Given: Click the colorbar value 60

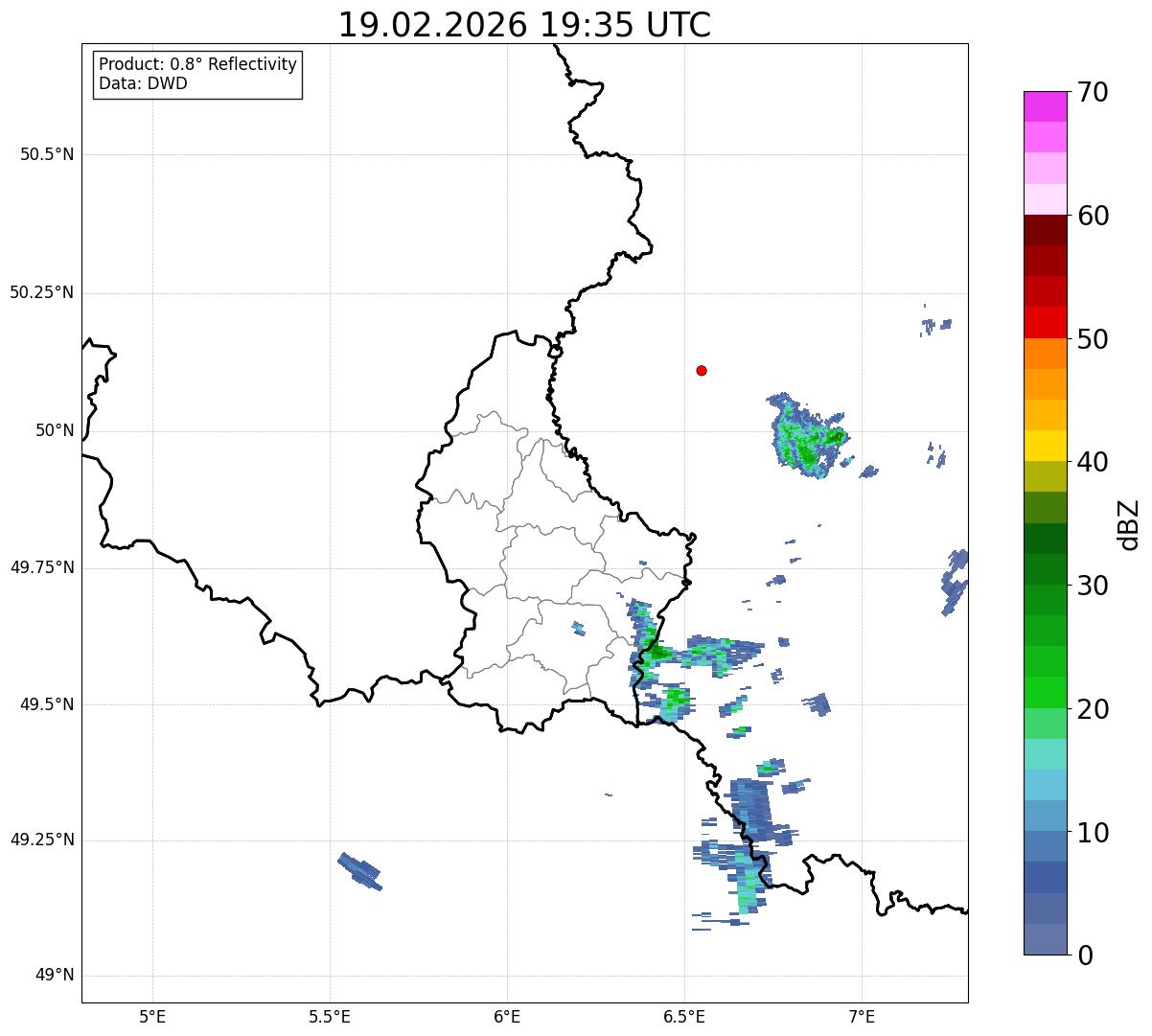Looking at the screenshot, I should (1093, 216).
